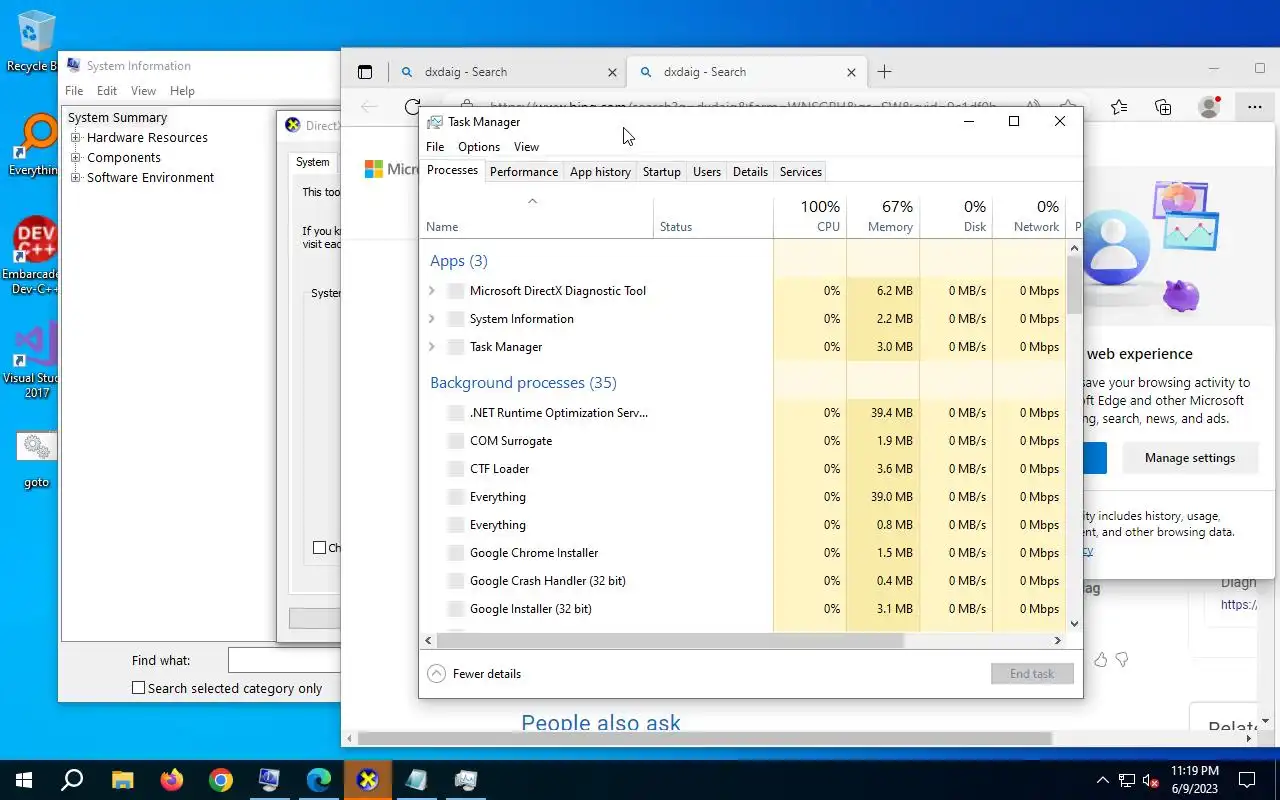Switch to Task Manager taskbar icon
This screenshot has height=800, width=1280.
[465, 780]
